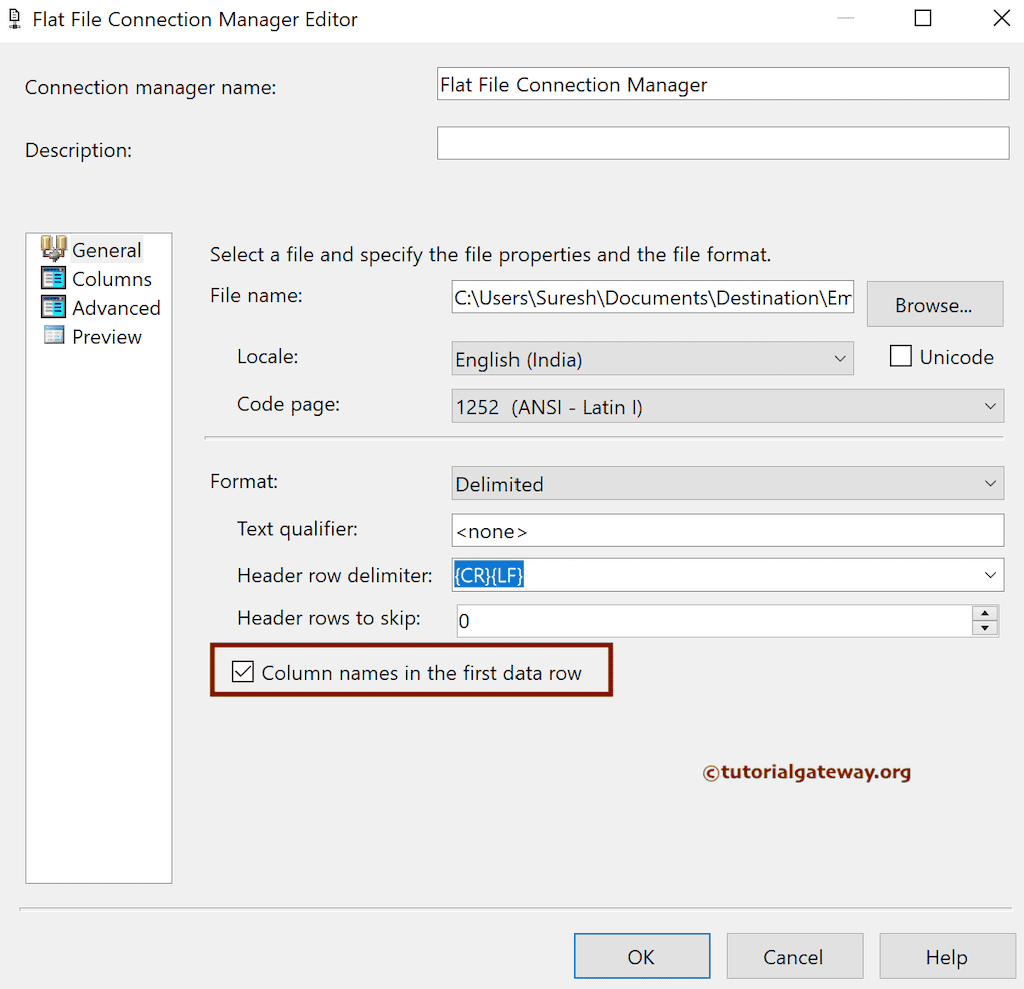Click the Browse button
This screenshot has width=1024, height=989.
[934, 304]
